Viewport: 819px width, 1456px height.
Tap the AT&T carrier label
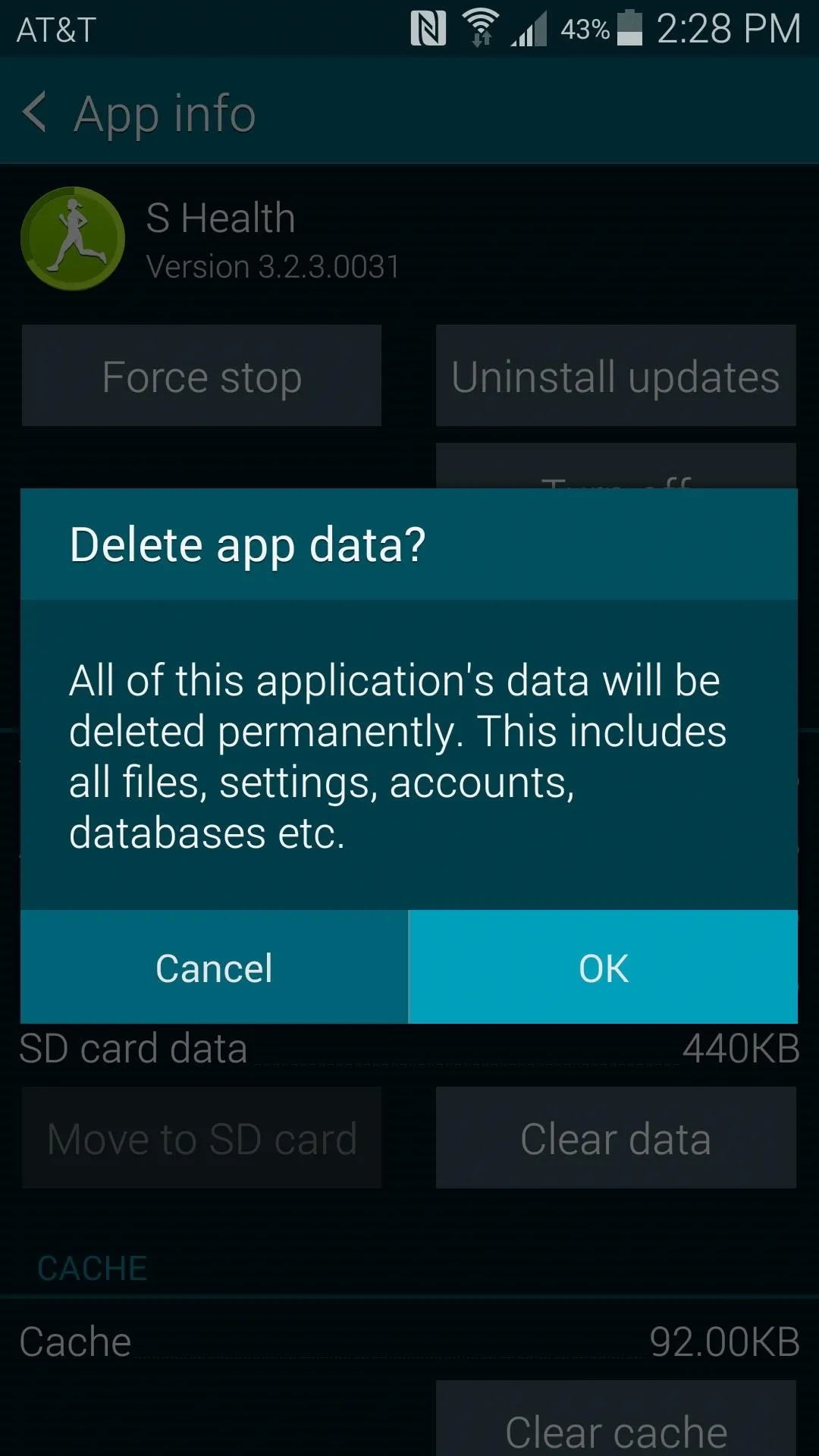(56, 30)
